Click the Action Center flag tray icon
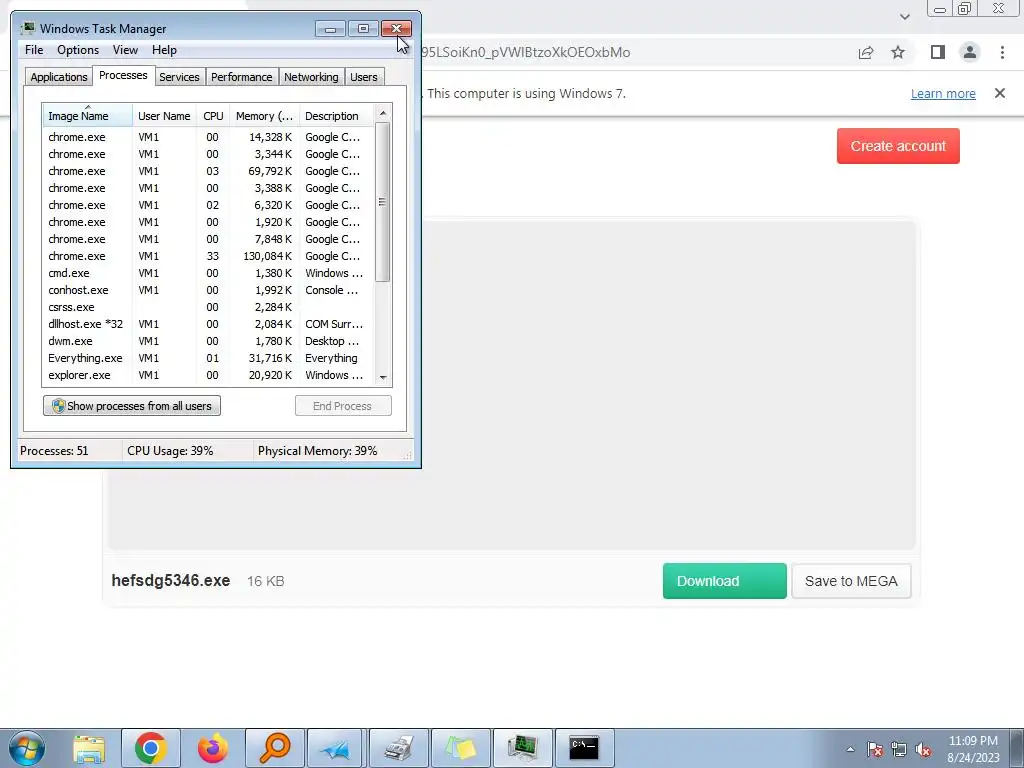Image resolution: width=1024 pixels, height=768 pixels. pyautogui.click(x=875, y=749)
